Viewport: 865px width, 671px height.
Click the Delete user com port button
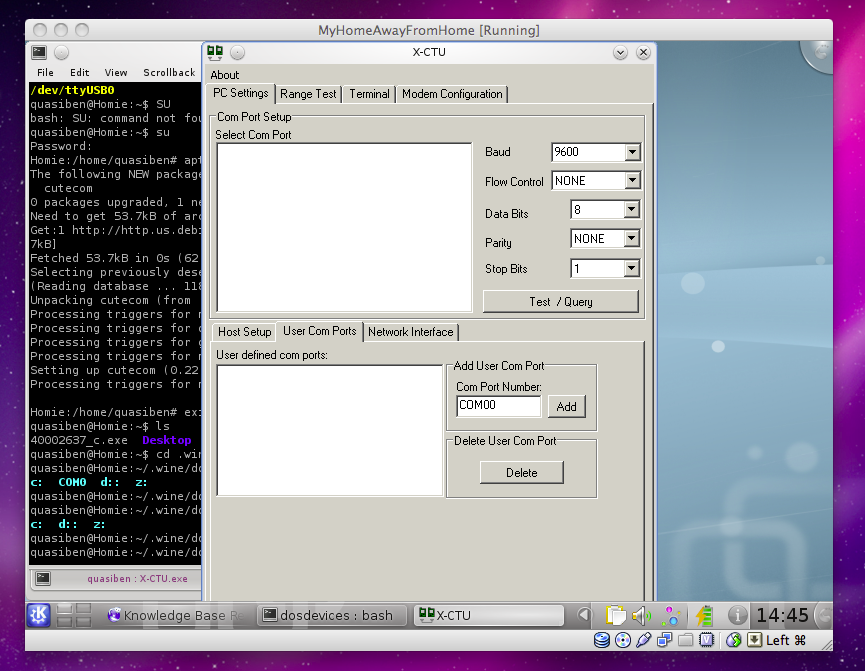tap(521, 473)
